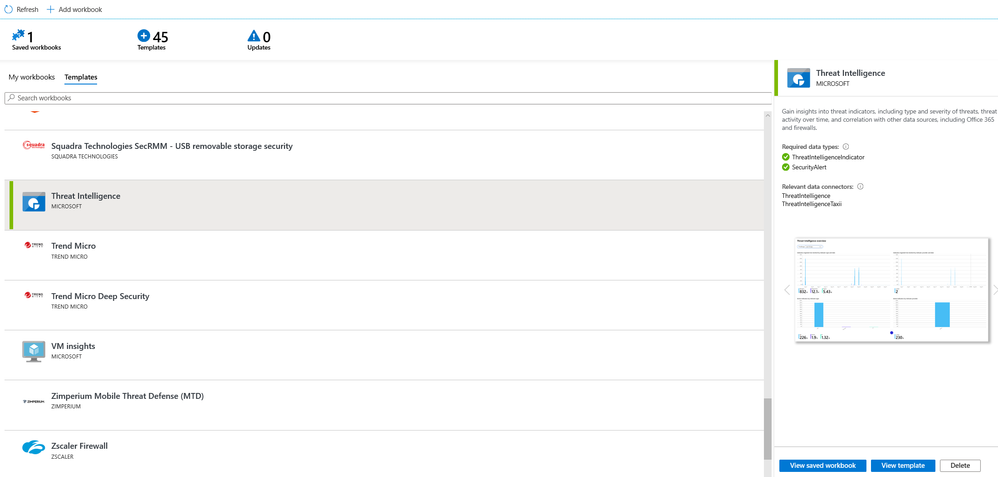998x477 pixels.
Task: Click the Trend Micro Deep Security logo
Action: (34, 296)
